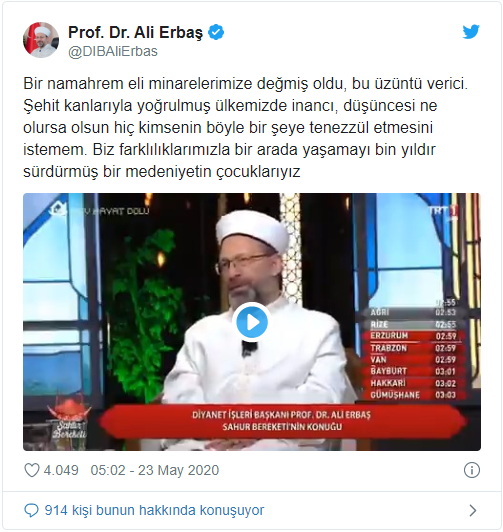Screen dimensions: 503x532
Task: Like the tweet with heart icon
Action: [32, 470]
